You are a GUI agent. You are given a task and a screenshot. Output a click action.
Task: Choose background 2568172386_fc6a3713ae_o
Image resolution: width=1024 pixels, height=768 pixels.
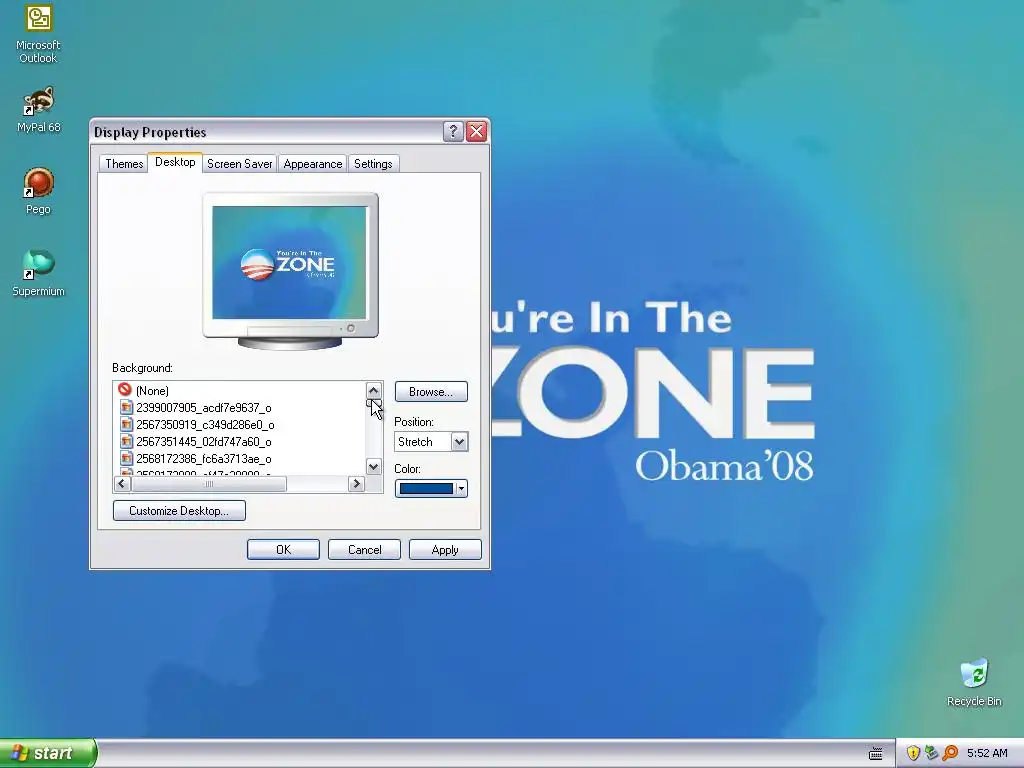(204, 458)
